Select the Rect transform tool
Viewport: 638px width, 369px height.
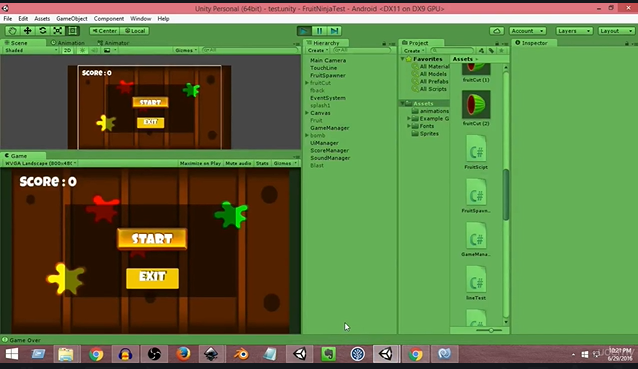pyautogui.click(x=72, y=31)
